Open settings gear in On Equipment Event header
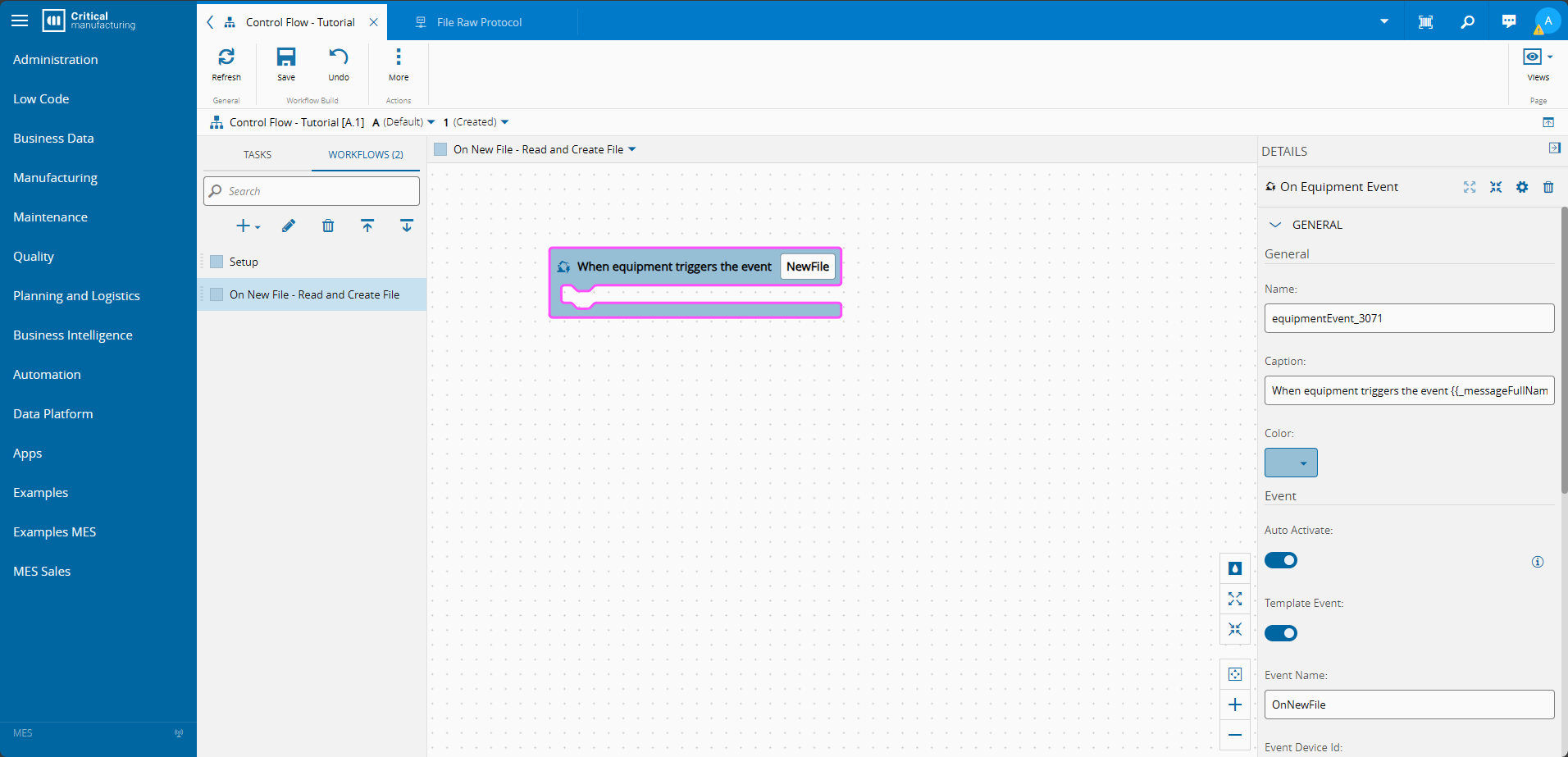The height and width of the screenshot is (757, 1568). pos(1522,187)
